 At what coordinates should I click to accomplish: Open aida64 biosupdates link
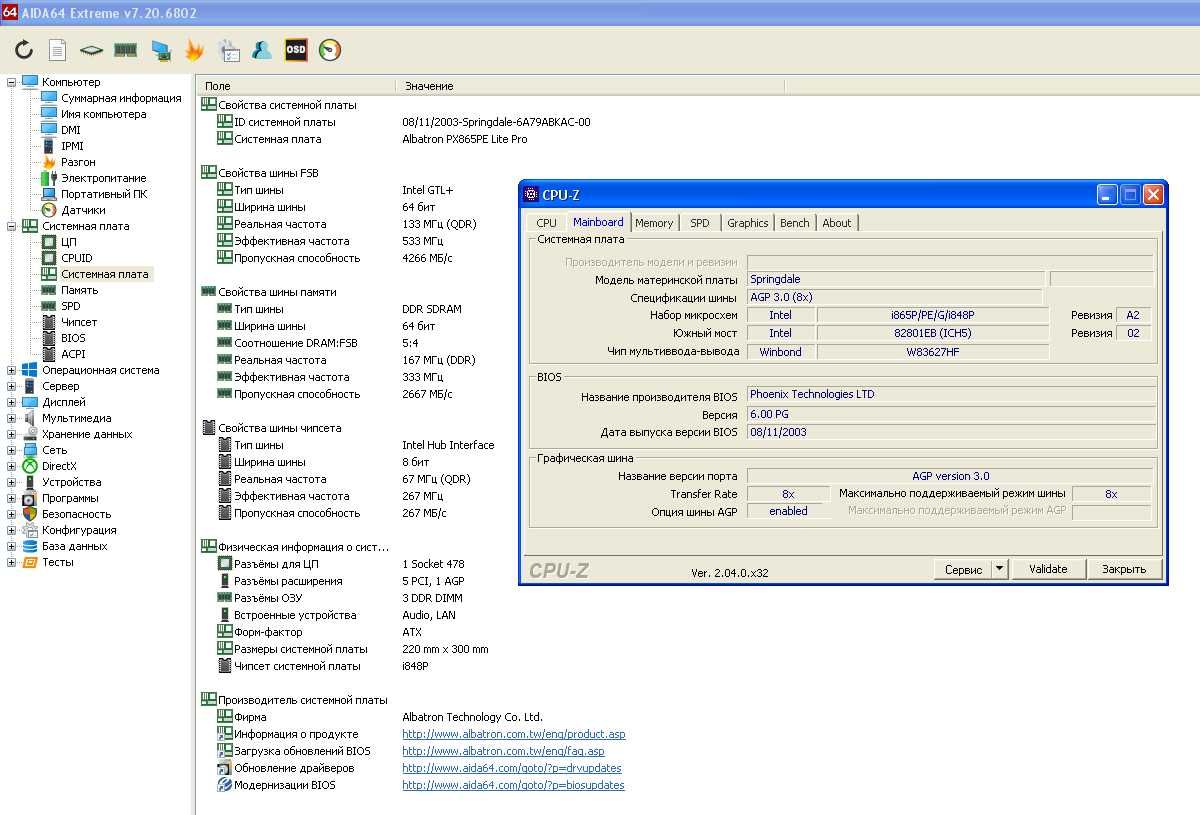(x=513, y=785)
